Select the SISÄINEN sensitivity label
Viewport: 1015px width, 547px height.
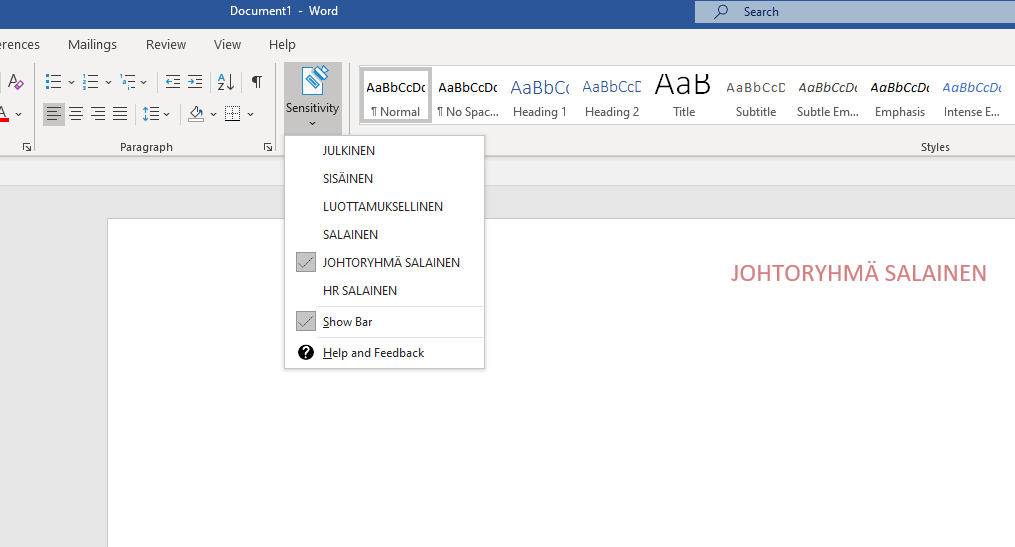[x=385, y=179]
